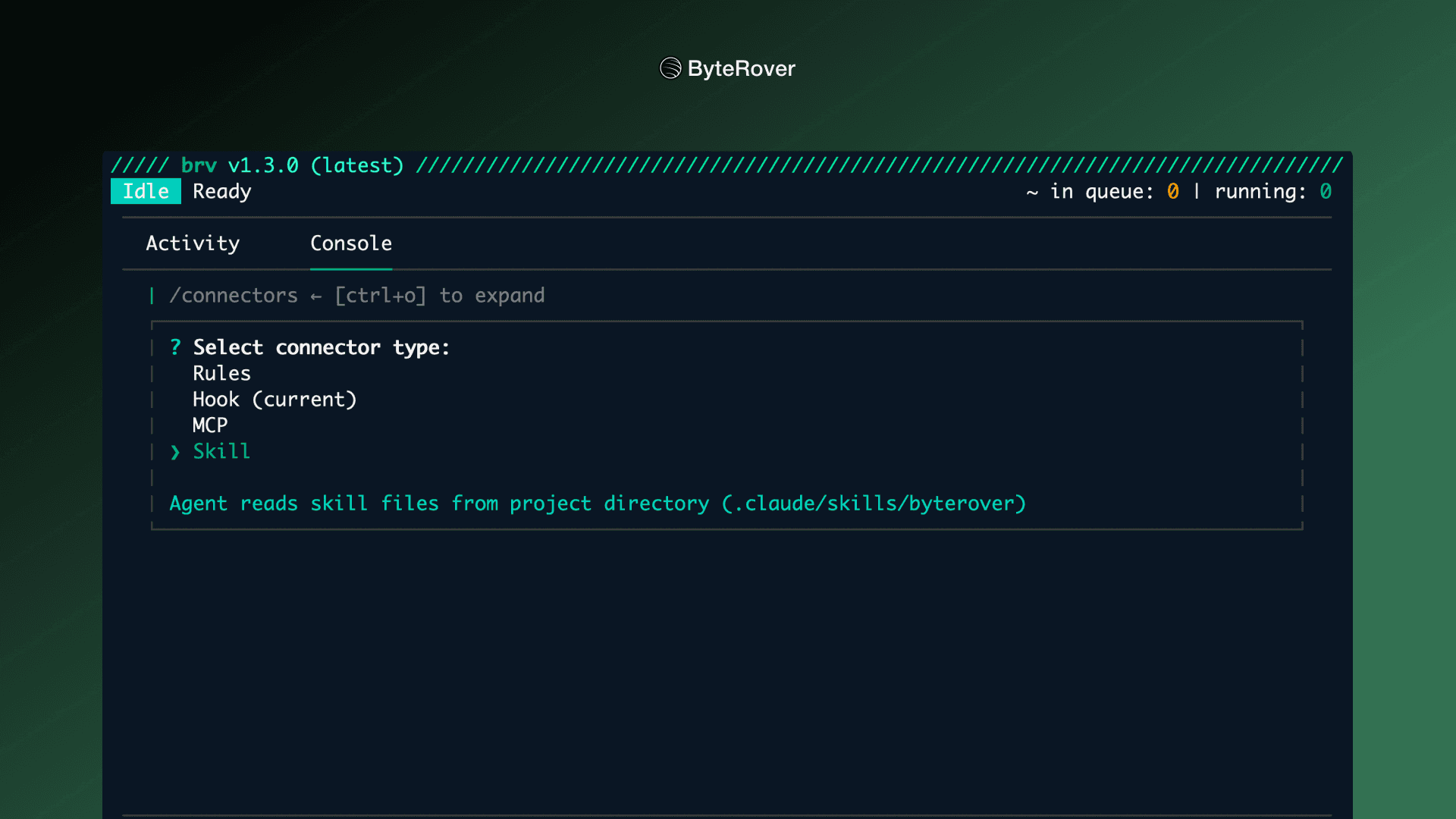Click the Idle status badge

pyautogui.click(x=146, y=191)
